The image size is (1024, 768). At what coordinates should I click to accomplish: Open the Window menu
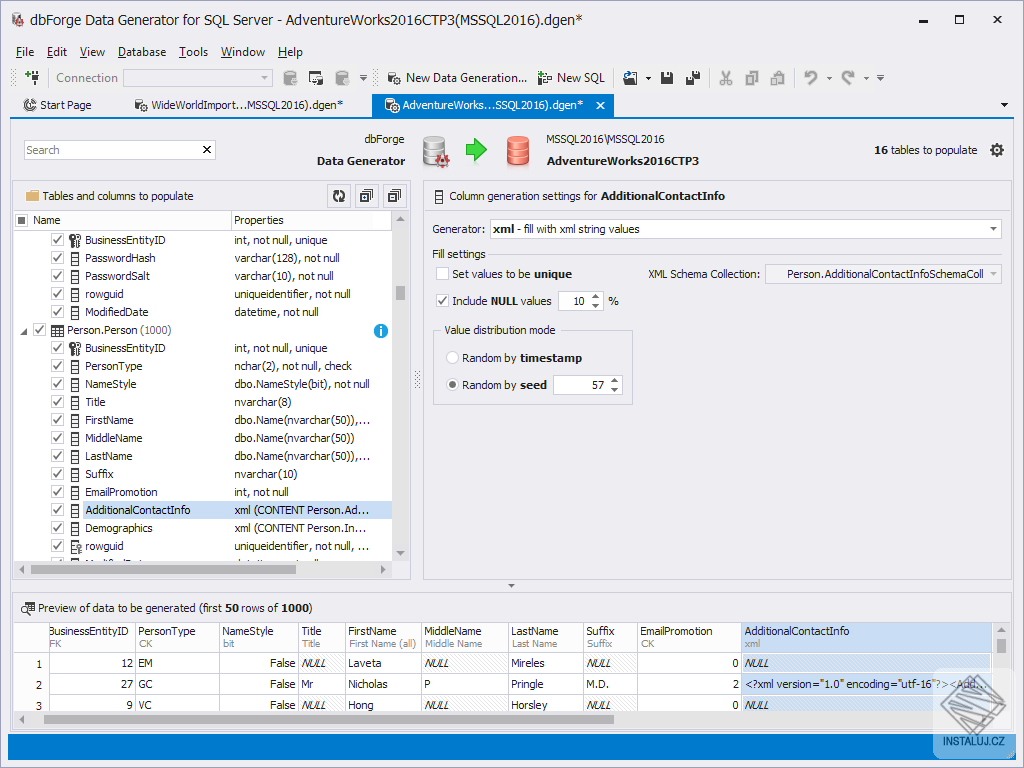click(x=243, y=52)
